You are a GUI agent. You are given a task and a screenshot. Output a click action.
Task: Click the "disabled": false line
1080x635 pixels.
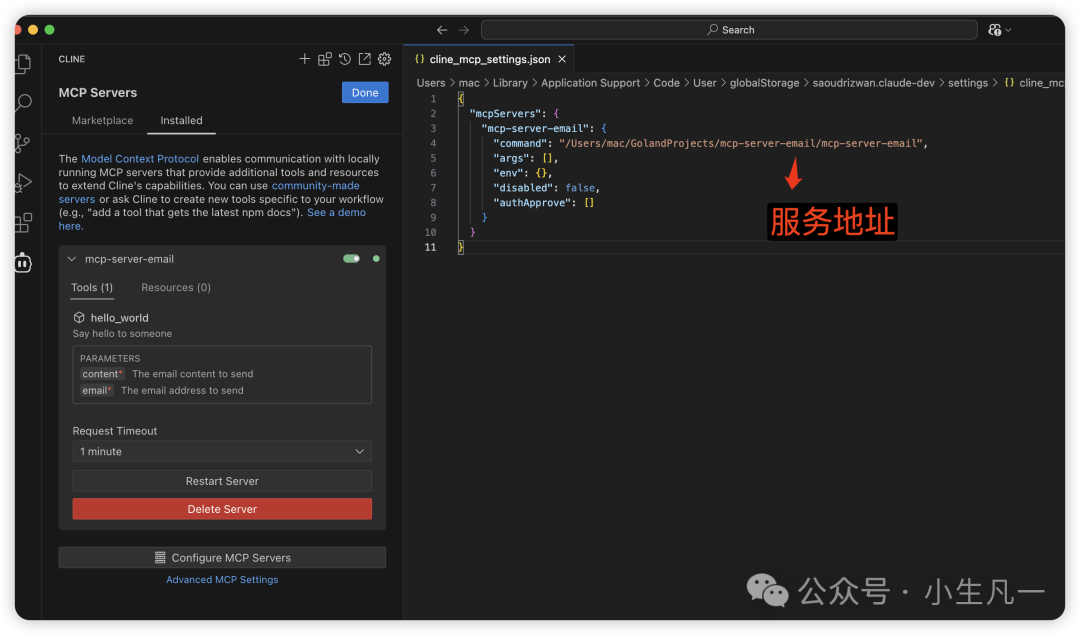[546, 188]
